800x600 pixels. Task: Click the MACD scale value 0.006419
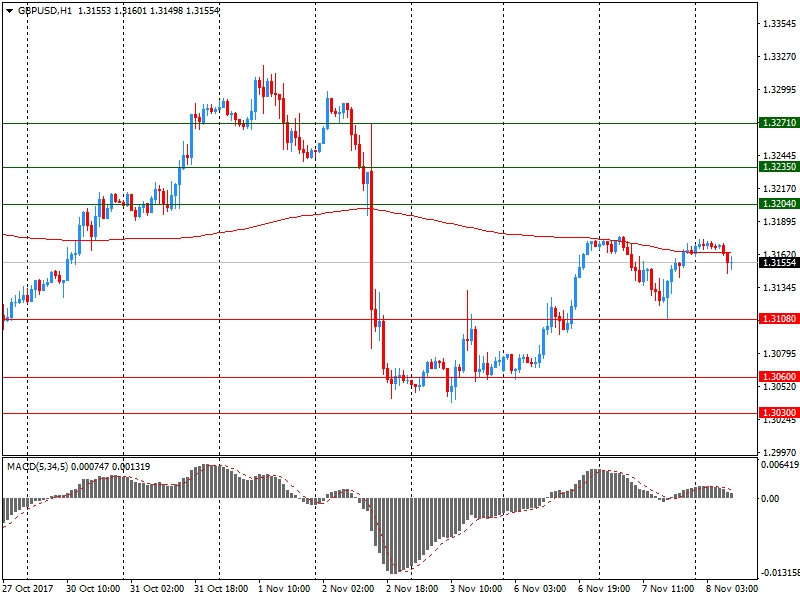(780, 465)
